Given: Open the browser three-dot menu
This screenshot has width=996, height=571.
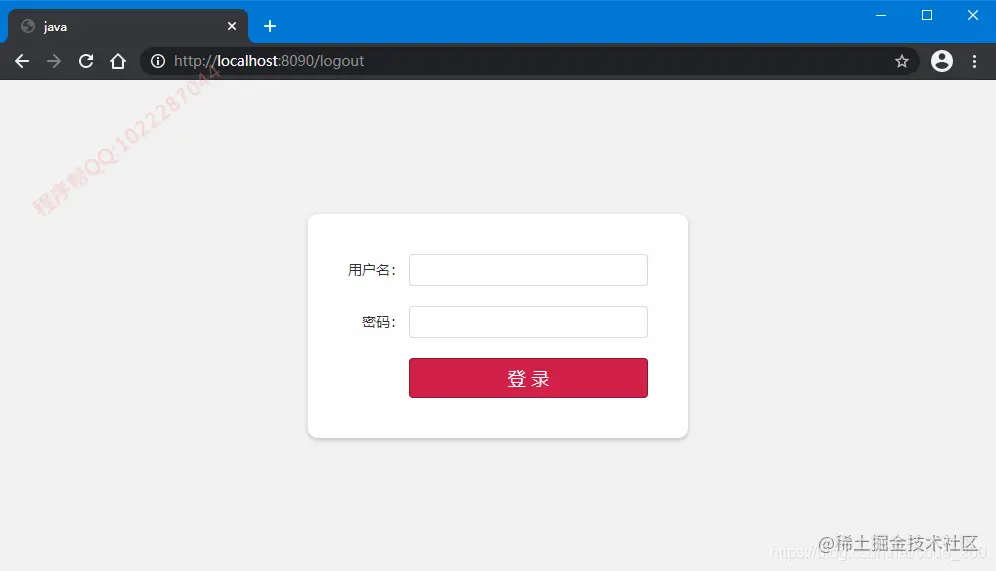Looking at the screenshot, I should tap(974, 61).
